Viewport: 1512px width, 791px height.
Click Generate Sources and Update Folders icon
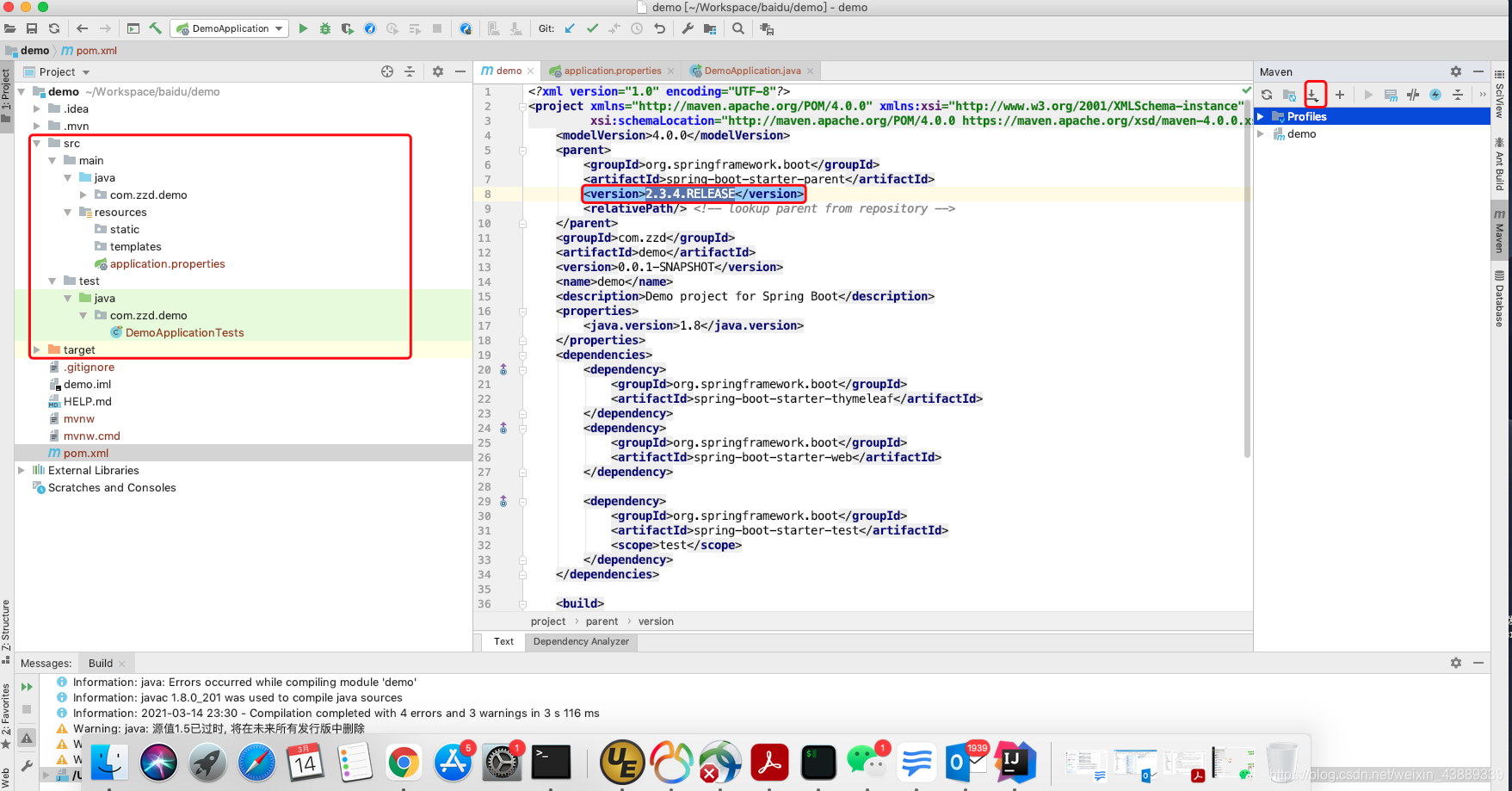click(1289, 95)
